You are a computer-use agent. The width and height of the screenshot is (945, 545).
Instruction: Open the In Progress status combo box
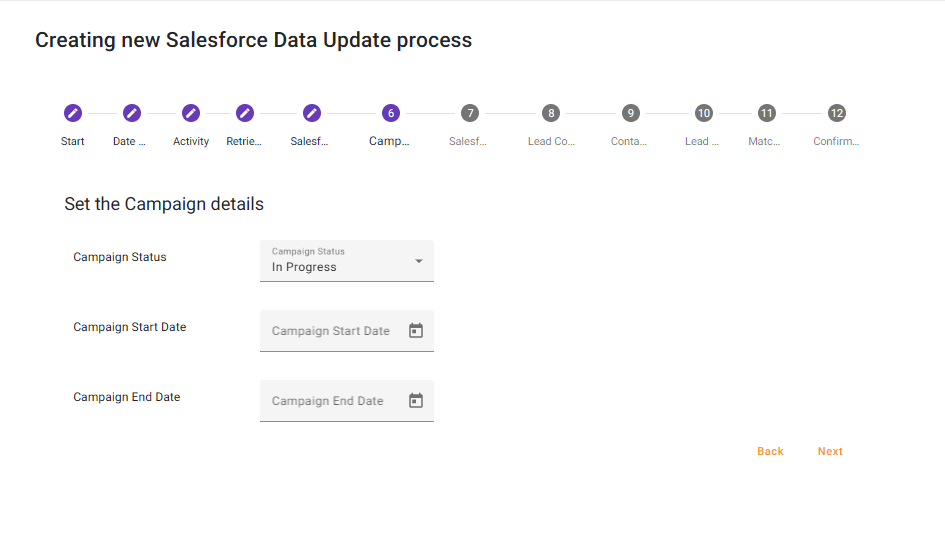click(335, 261)
